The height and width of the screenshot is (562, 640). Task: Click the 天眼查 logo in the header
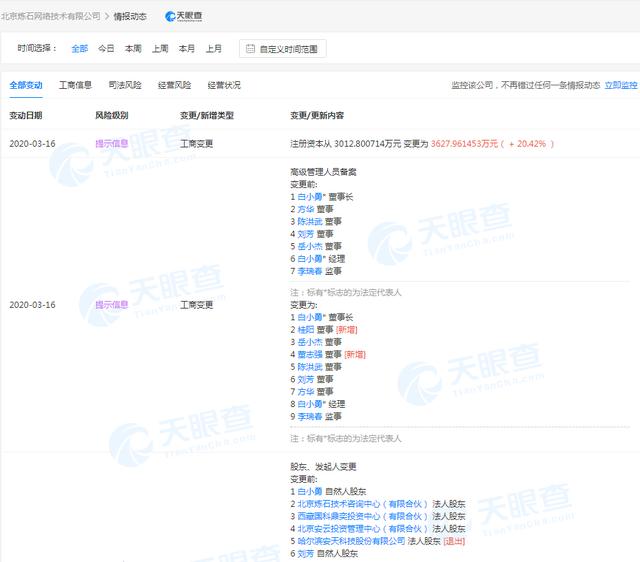(x=184, y=16)
